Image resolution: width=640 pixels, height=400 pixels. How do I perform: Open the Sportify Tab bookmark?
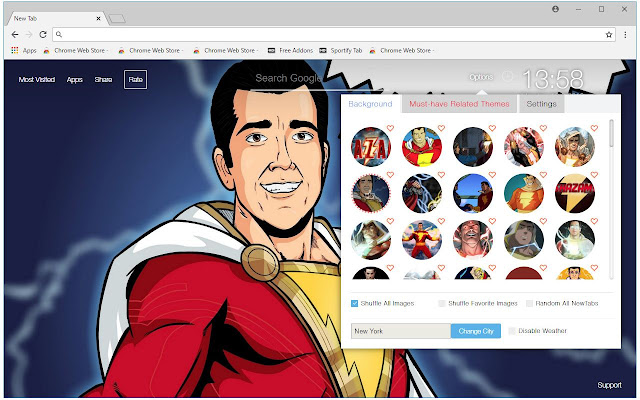click(341, 51)
